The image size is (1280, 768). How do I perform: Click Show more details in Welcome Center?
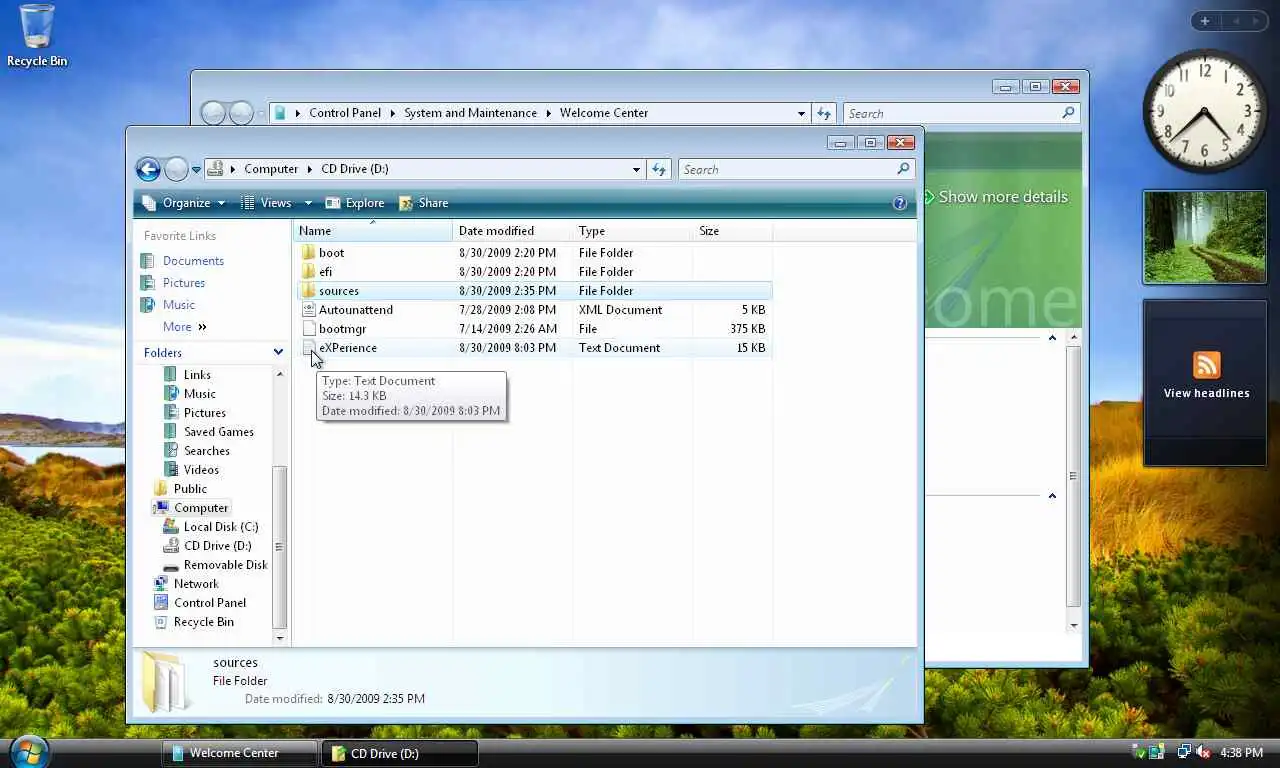point(995,197)
